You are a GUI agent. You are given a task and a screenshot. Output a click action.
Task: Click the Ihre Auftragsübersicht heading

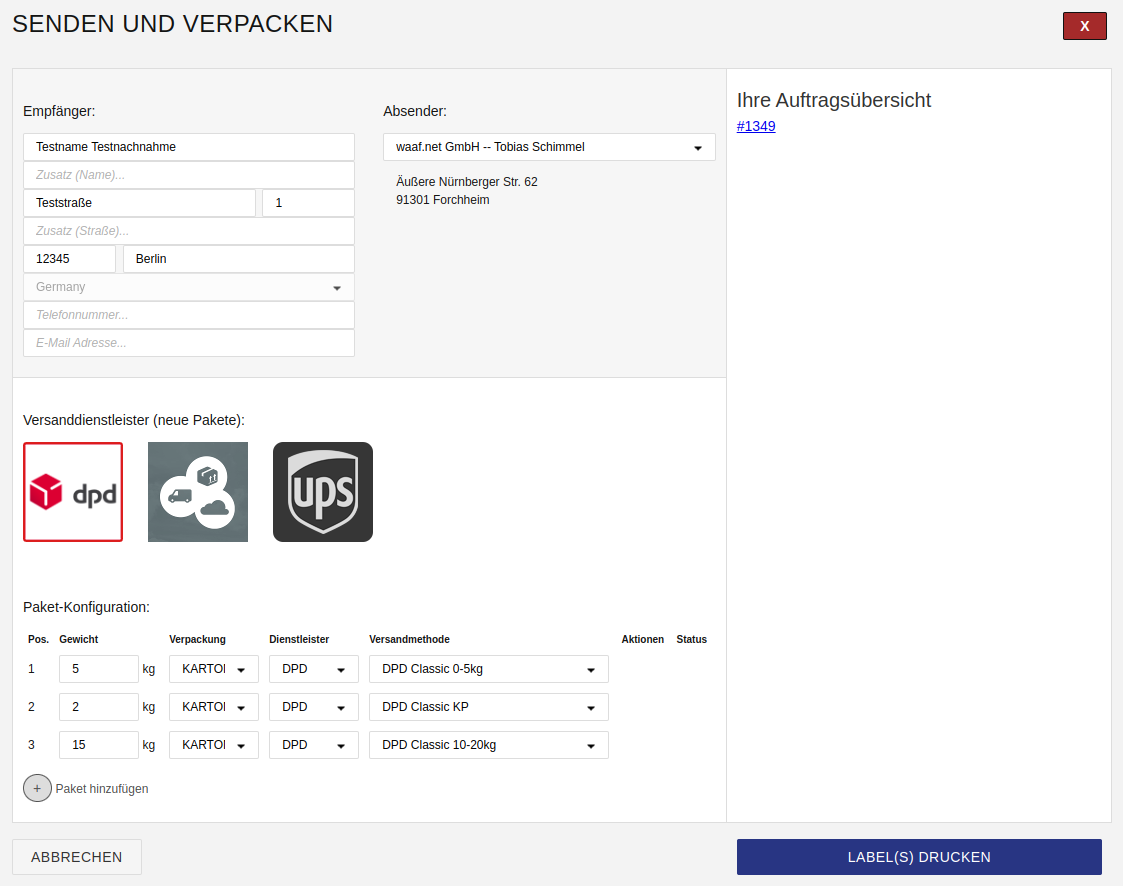click(834, 100)
